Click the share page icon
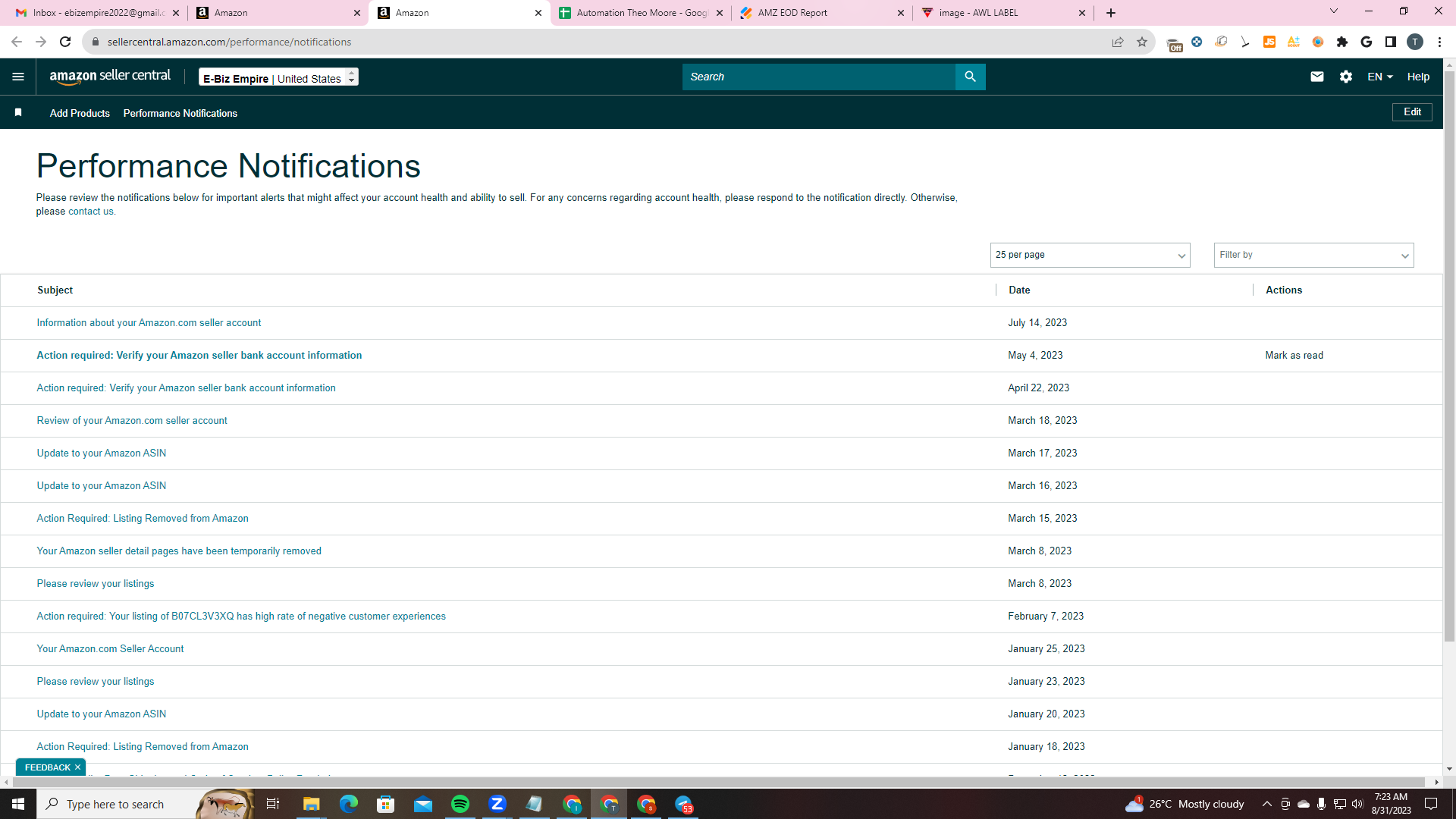The image size is (1456, 819). point(1118,42)
